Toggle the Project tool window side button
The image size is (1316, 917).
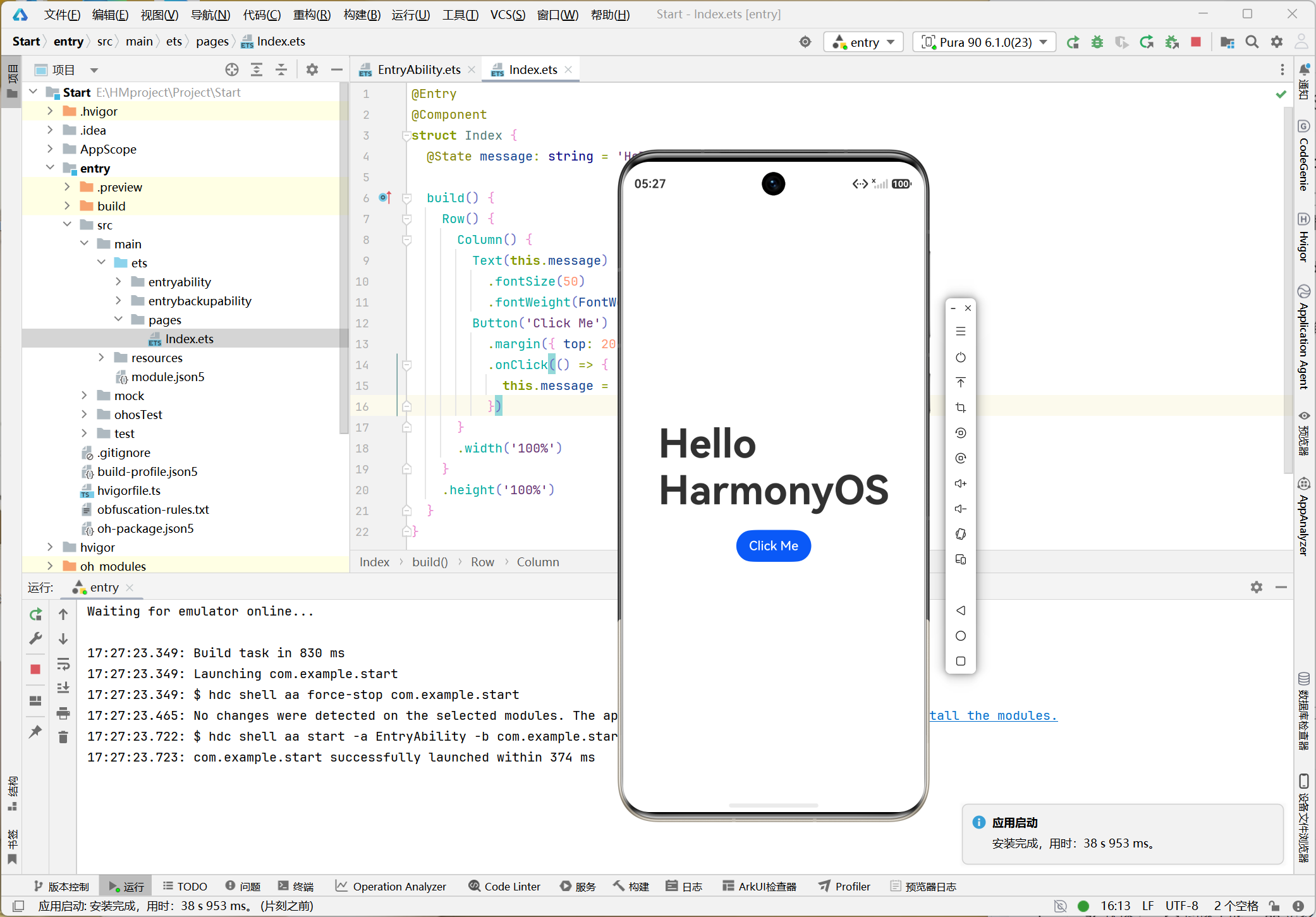(x=12, y=82)
